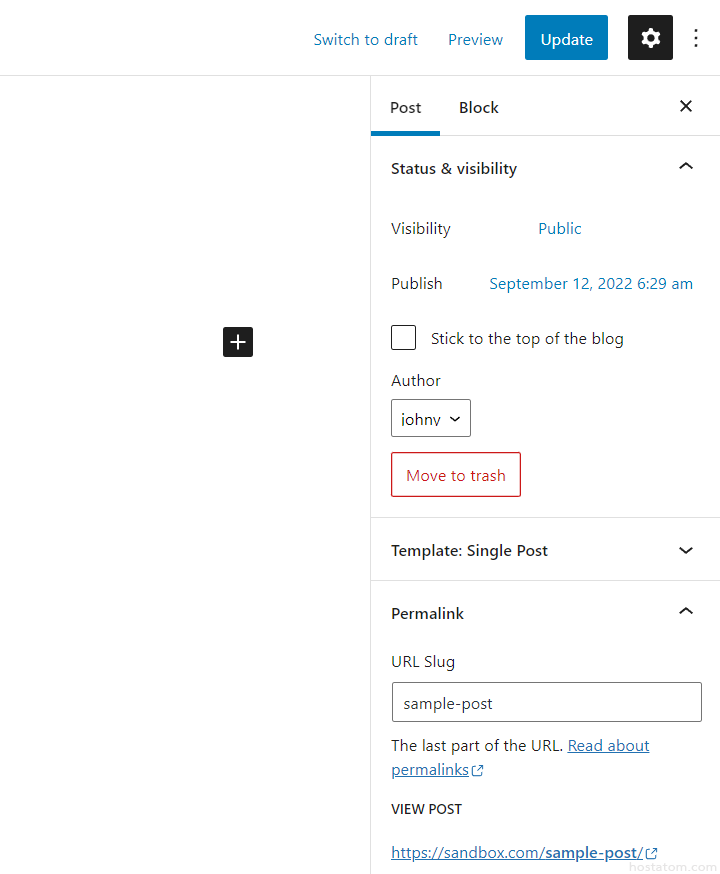Open the Author dropdown
The width and height of the screenshot is (720, 874).
coord(431,419)
